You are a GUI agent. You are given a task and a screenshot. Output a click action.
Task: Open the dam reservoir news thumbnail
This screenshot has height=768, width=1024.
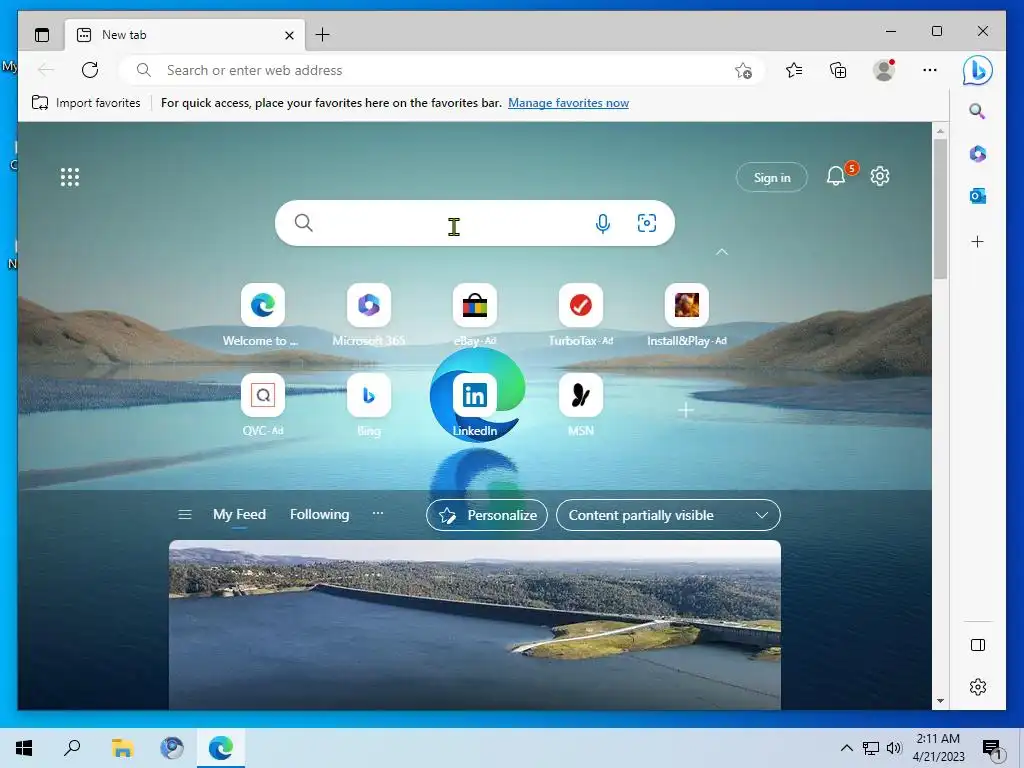click(x=475, y=625)
